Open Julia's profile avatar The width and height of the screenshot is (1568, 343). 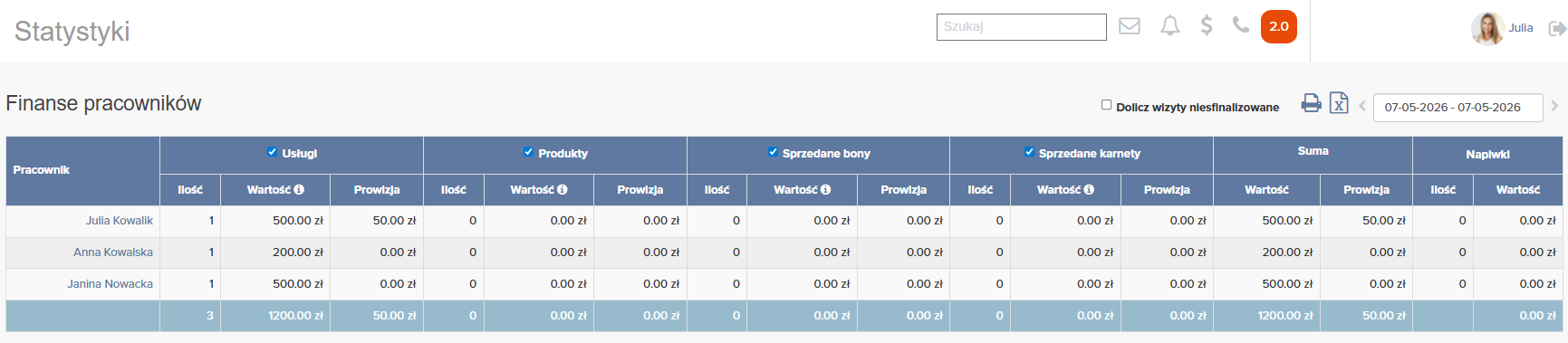point(1487,28)
